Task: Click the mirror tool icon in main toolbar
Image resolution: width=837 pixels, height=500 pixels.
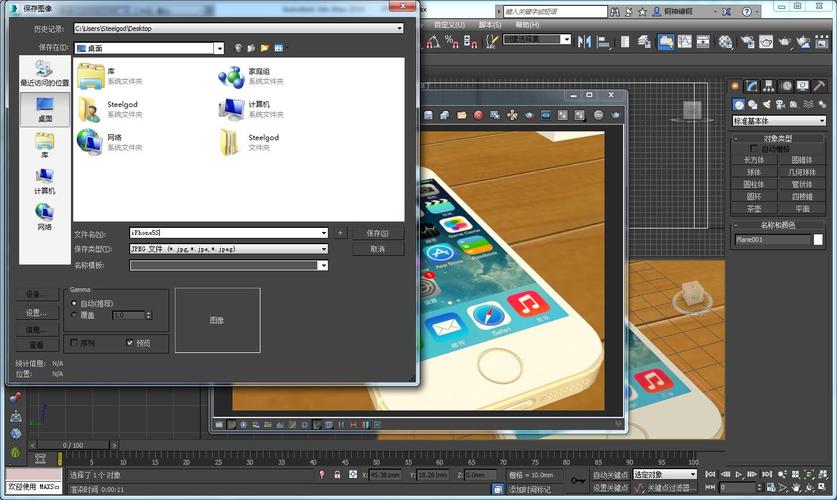Action: click(585, 41)
